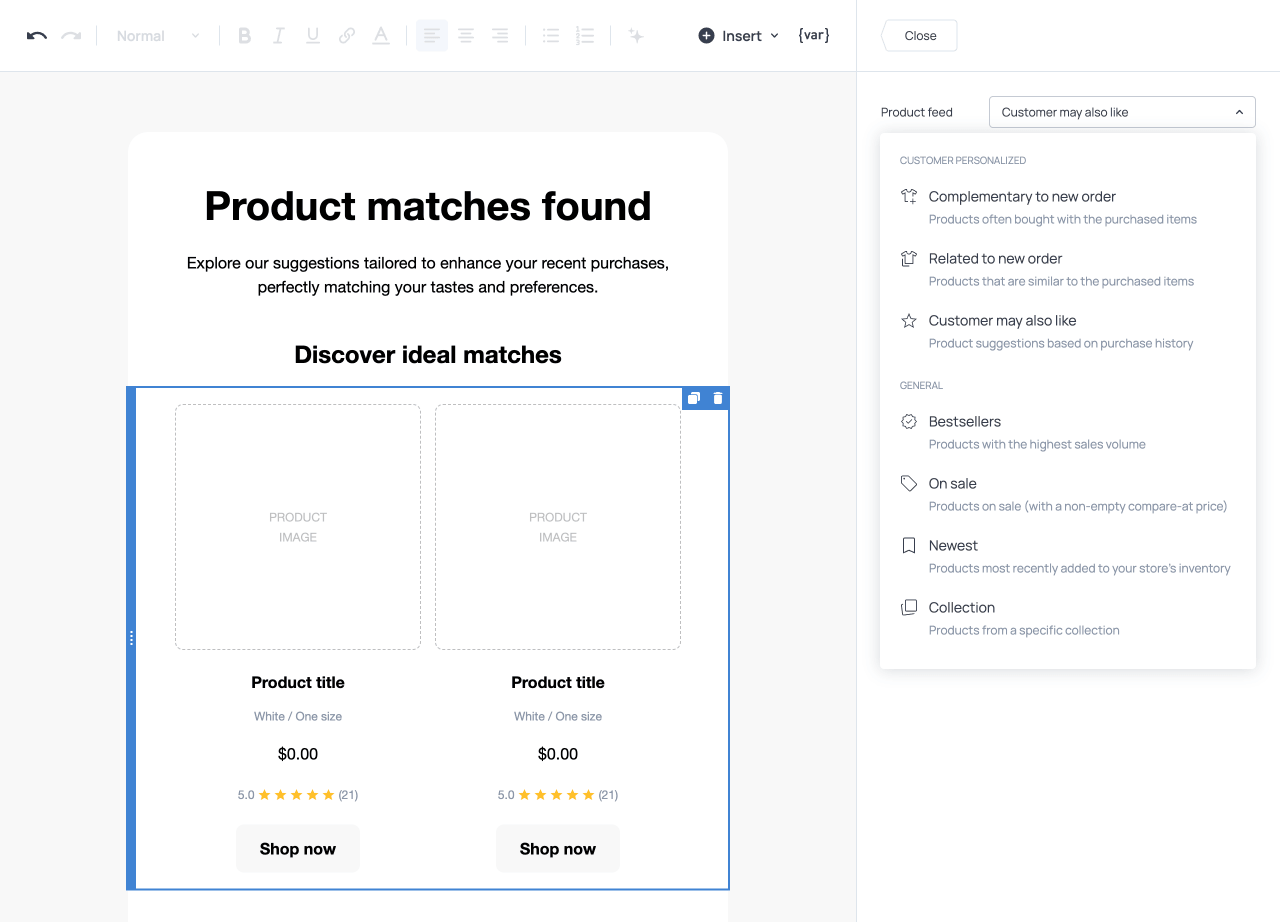Screen dimensions: 1280x922
Task: Collapse the Product feed dropdown
Action: coord(1121,112)
